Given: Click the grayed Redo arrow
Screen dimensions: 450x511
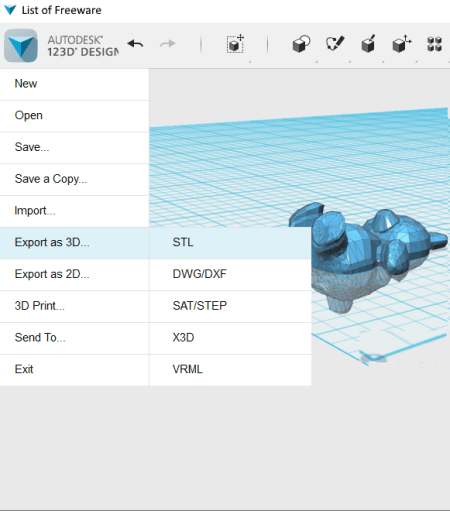Looking at the screenshot, I should click(x=167, y=44).
